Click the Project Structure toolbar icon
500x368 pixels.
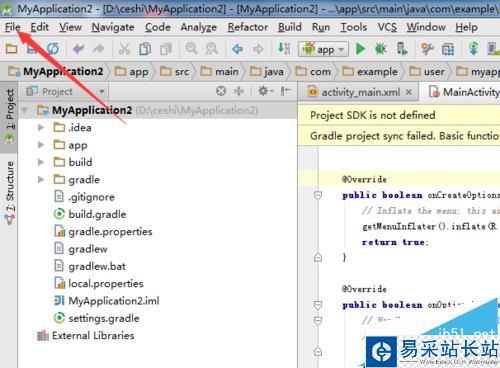click(448, 50)
